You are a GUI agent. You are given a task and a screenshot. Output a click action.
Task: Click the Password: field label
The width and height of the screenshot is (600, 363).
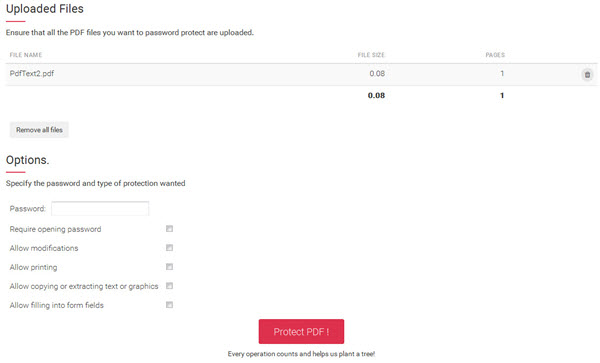click(x=28, y=209)
